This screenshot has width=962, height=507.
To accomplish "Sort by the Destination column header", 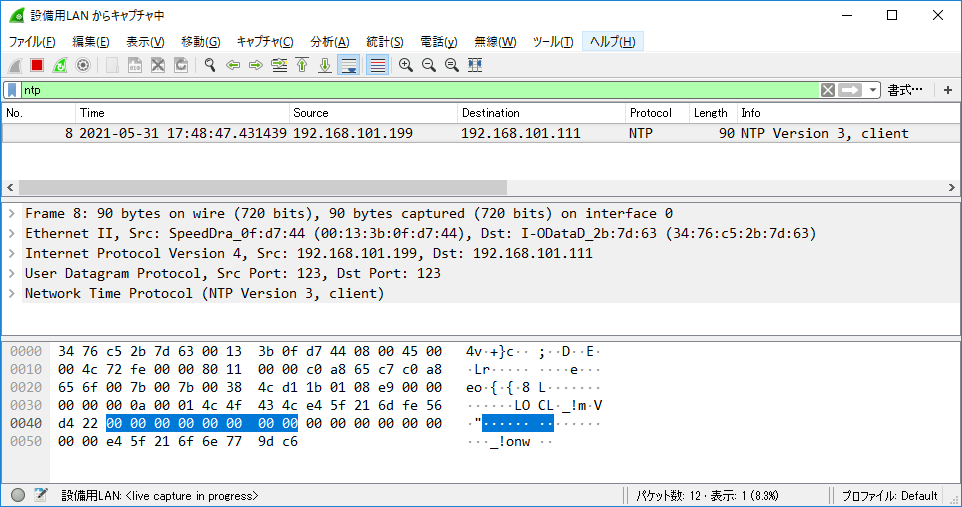I will [x=541, y=113].
